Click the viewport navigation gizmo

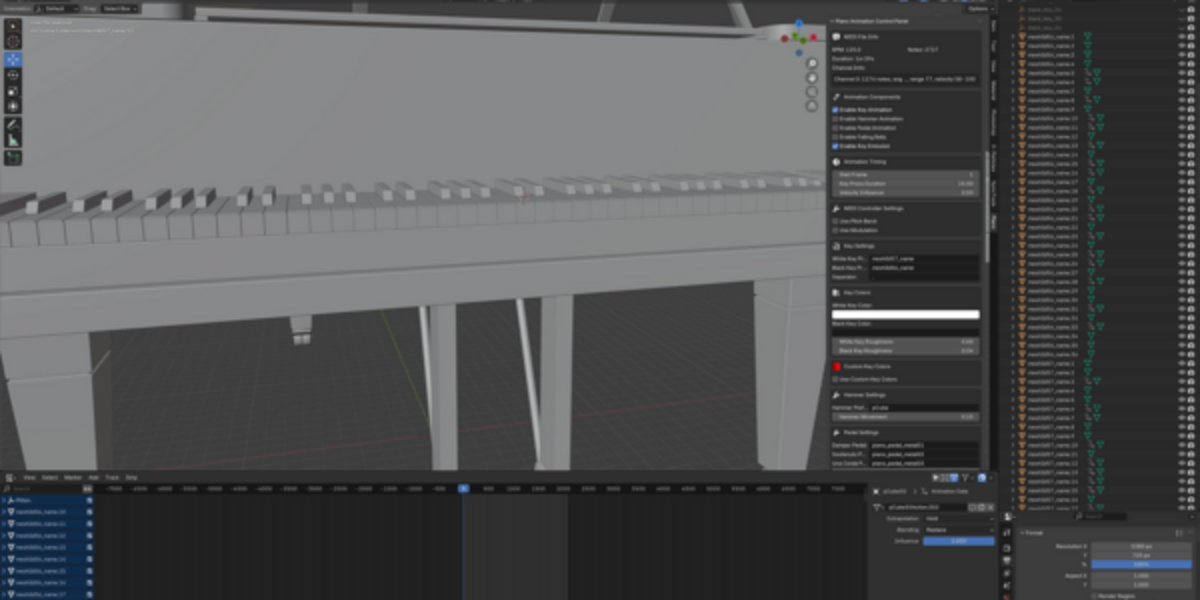[x=799, y=36]
